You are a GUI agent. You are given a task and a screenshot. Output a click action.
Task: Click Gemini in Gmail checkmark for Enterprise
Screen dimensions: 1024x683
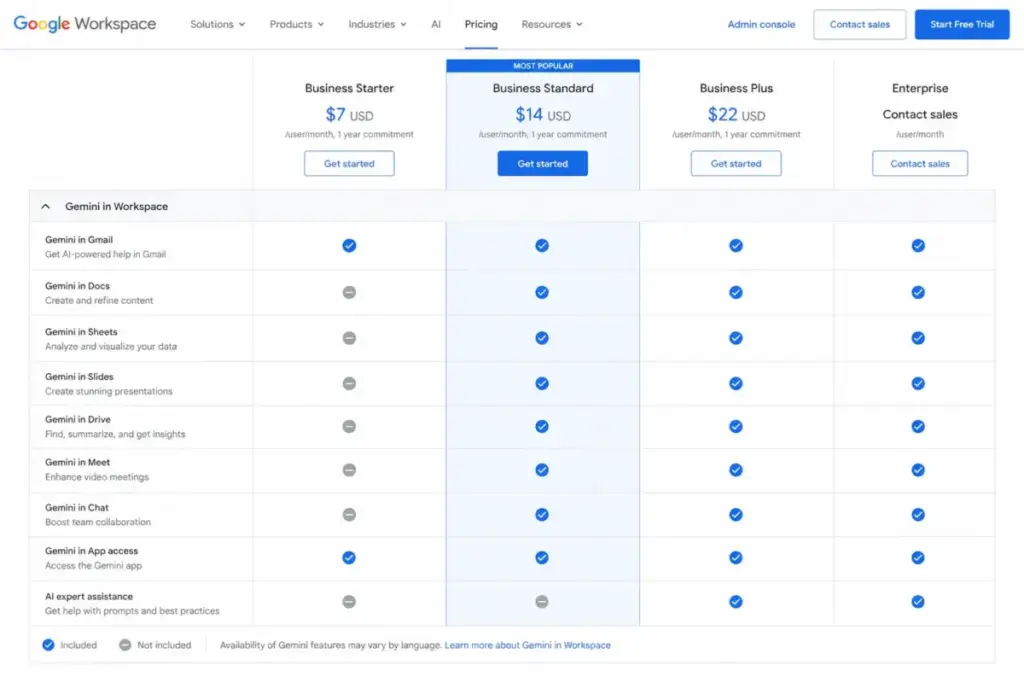(x=918, y=246)
